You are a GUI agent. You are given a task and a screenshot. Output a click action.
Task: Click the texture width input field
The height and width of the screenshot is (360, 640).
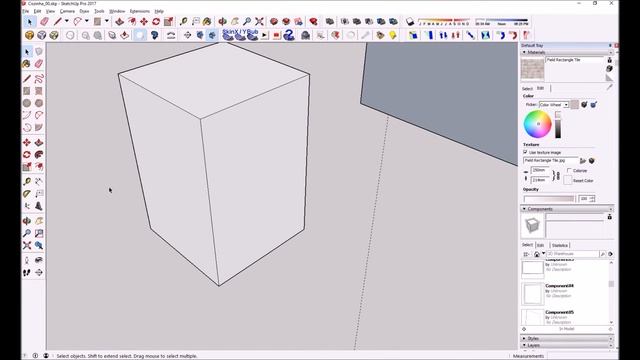[540, 170]
